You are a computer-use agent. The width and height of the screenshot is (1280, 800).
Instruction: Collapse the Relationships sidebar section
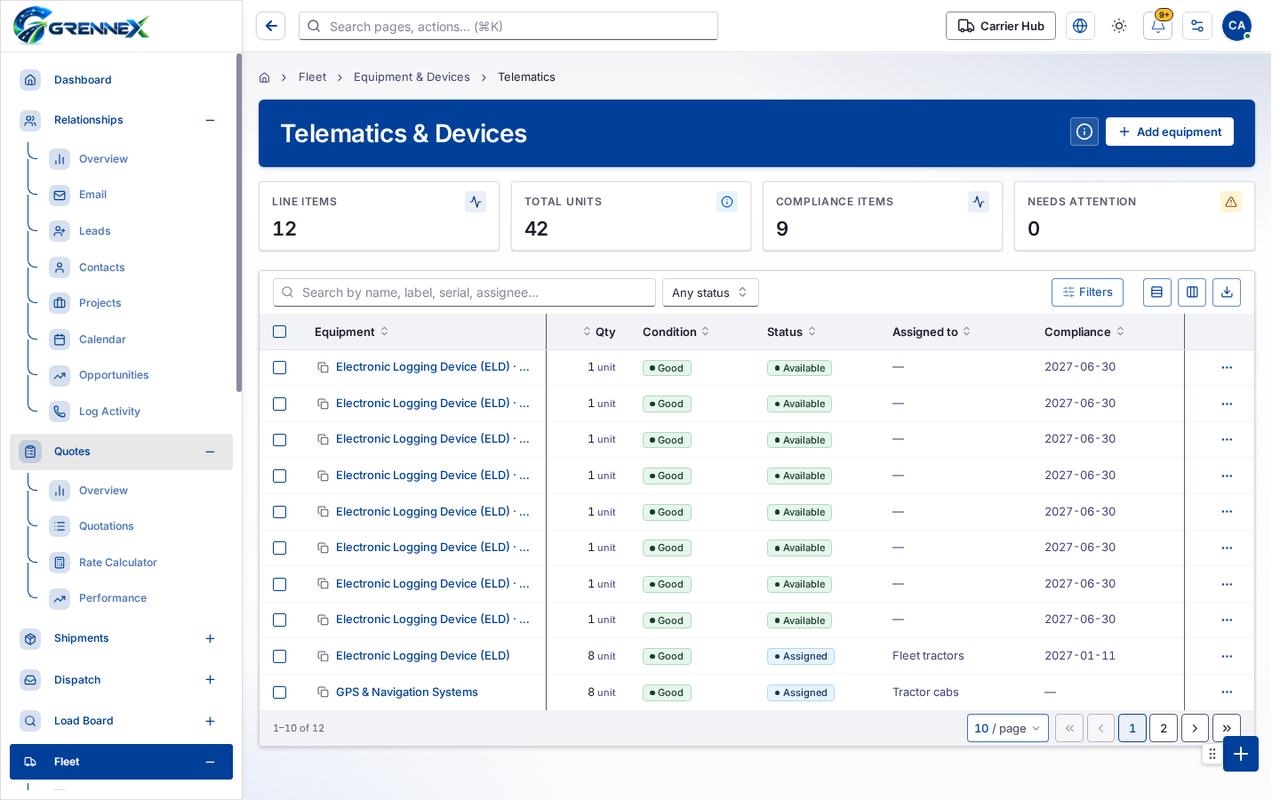(x=210, y=120)
